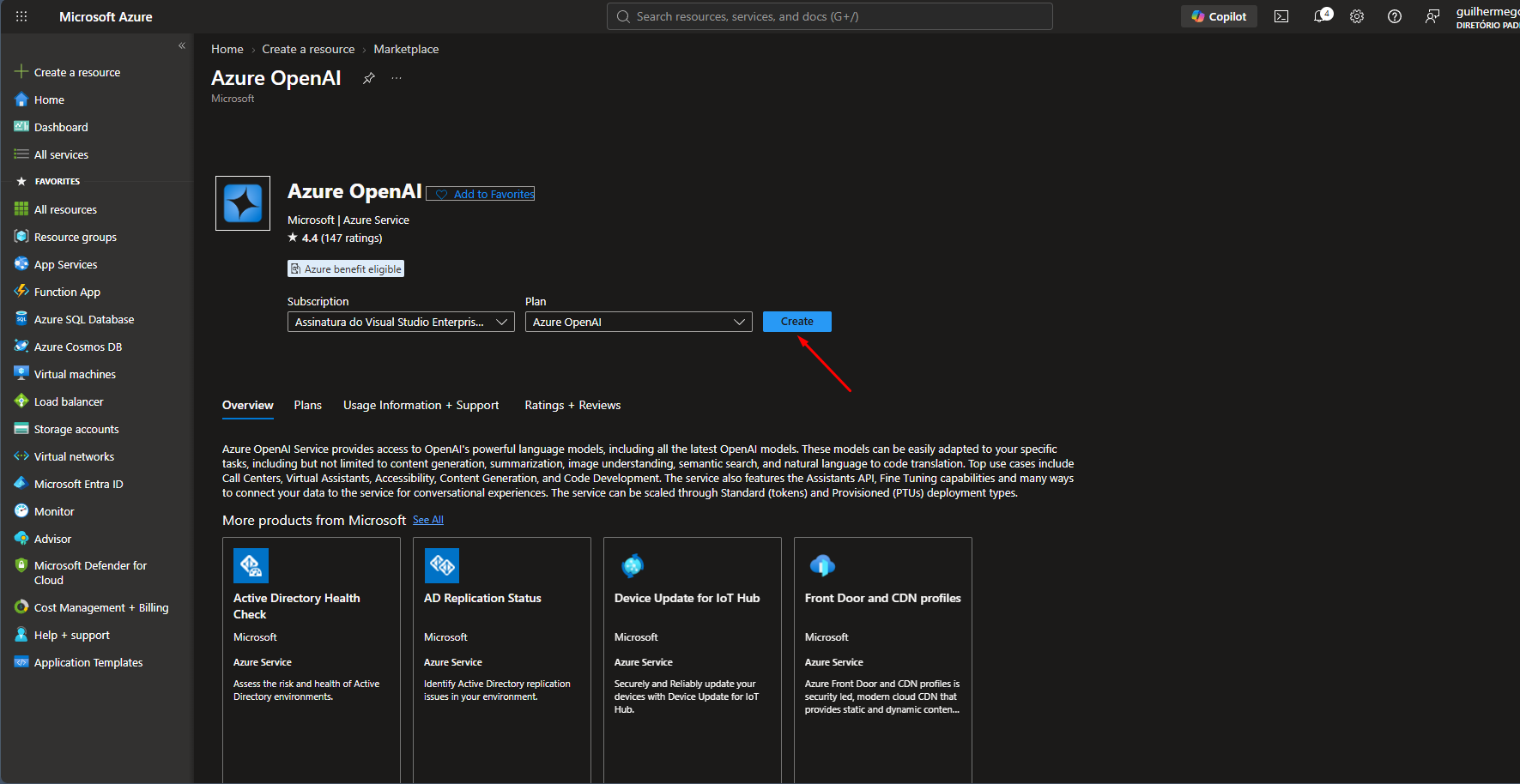Click Home in the breadcrumb

point(227,49)
